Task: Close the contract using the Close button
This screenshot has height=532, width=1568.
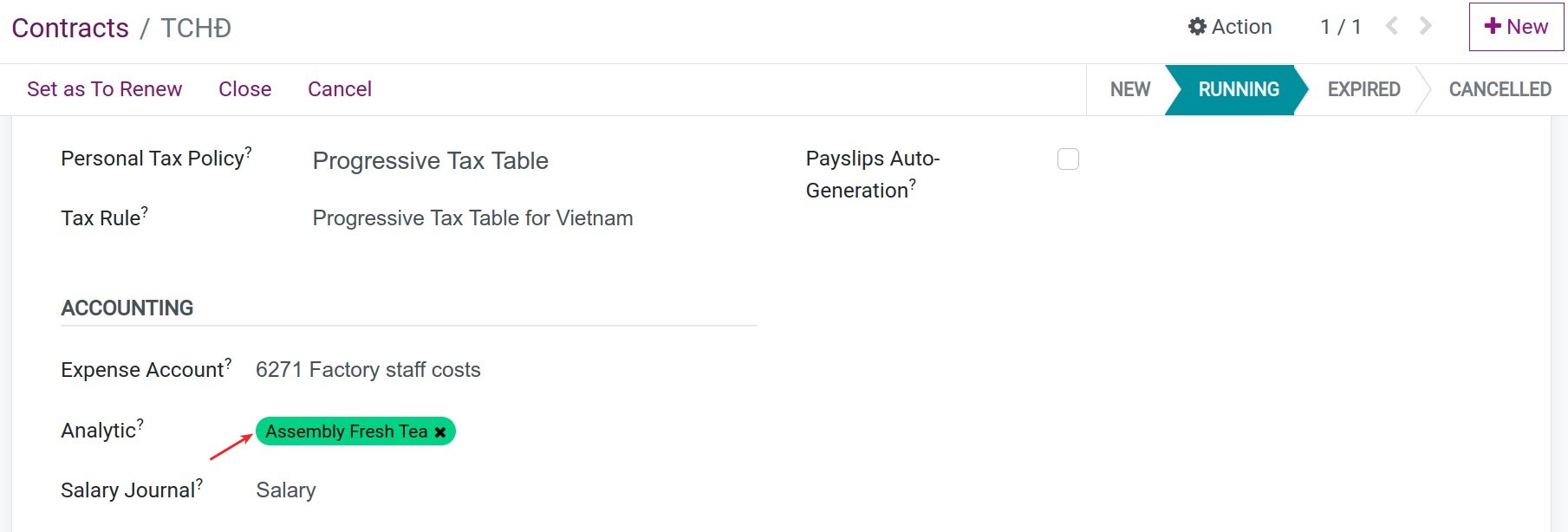Action: point(244,88)
